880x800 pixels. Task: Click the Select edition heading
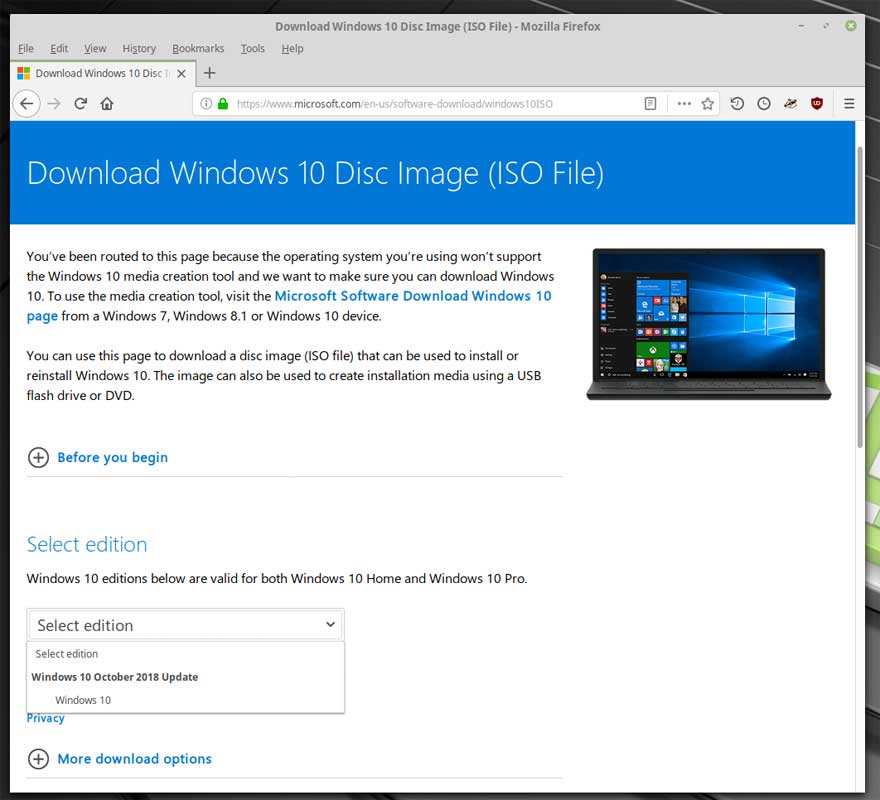(87, 544)
